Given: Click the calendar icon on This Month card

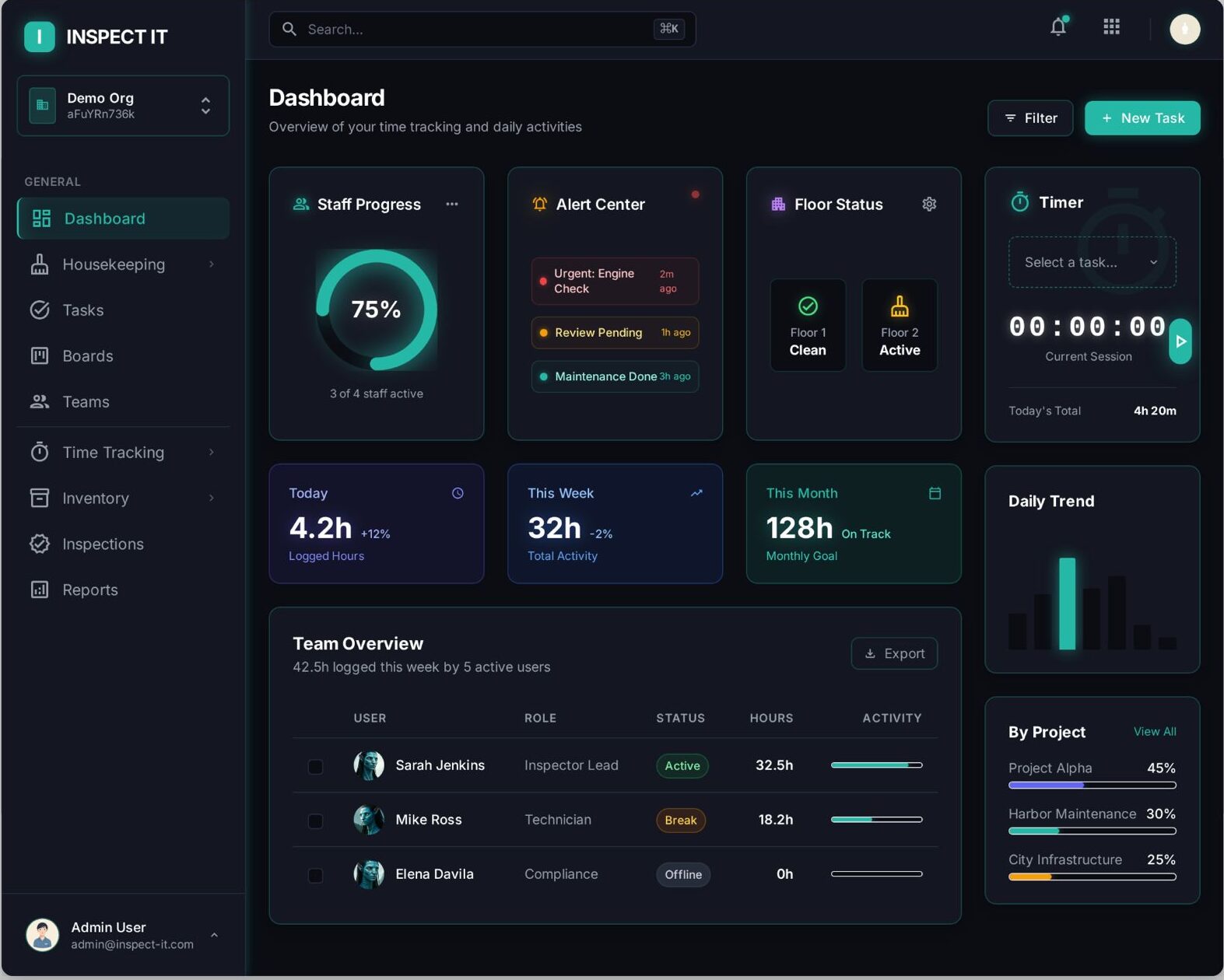Looking at the screenshot, I should point(935,493).
